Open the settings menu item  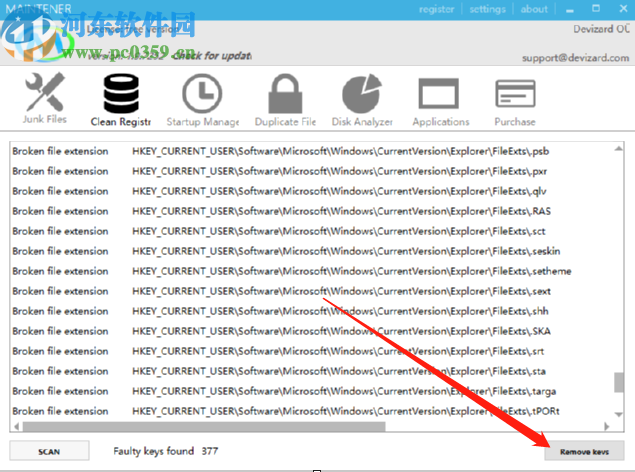tap(488, 9)
